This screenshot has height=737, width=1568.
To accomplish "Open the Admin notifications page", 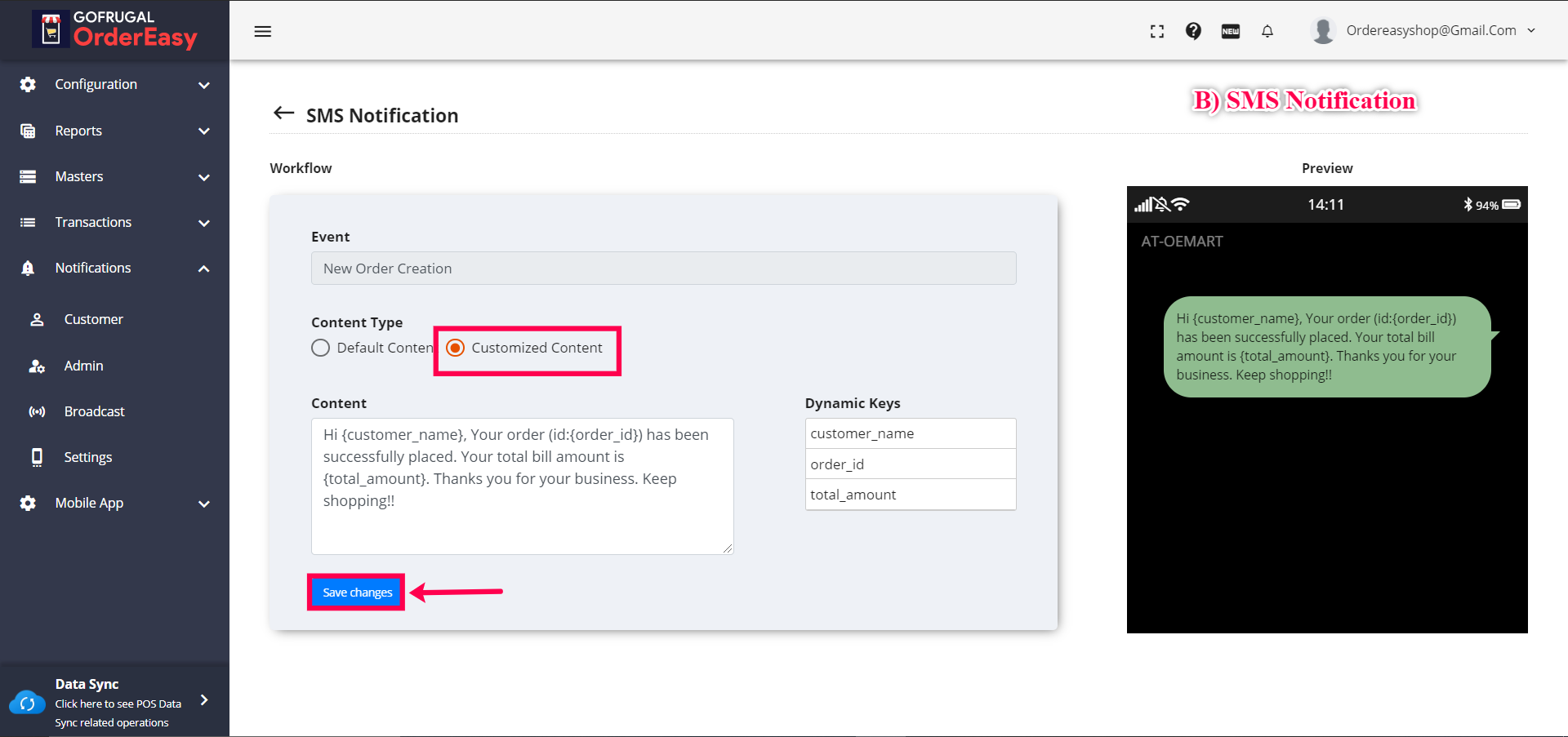I will pyautogui.click(x=83, y=366).
